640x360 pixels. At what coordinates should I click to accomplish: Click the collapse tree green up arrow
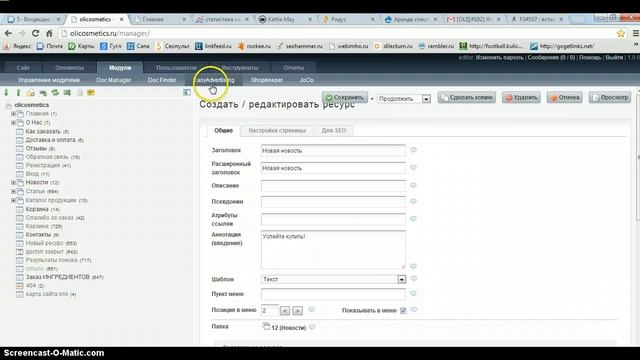click(x=18, y=93)
